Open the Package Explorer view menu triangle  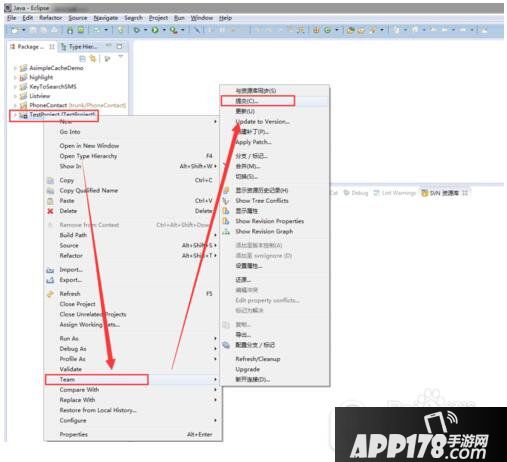(x=120, y=56)
